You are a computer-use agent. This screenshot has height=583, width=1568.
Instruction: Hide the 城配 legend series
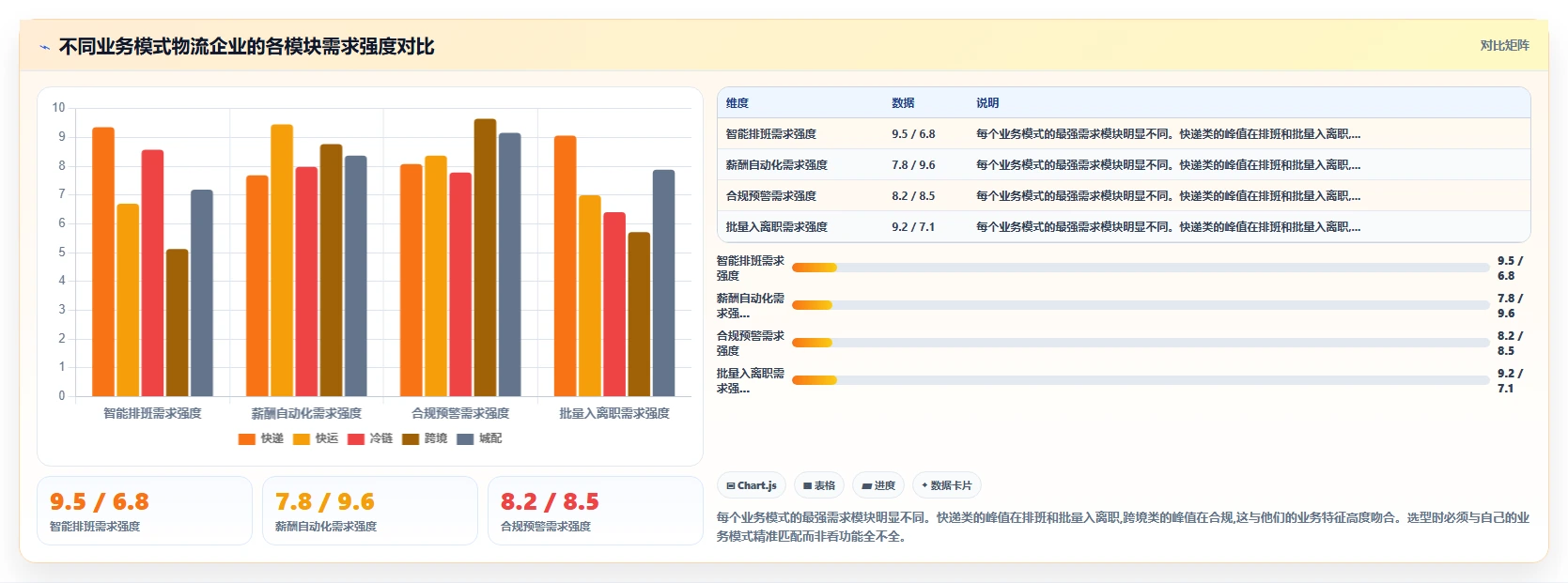coord(479,438)
